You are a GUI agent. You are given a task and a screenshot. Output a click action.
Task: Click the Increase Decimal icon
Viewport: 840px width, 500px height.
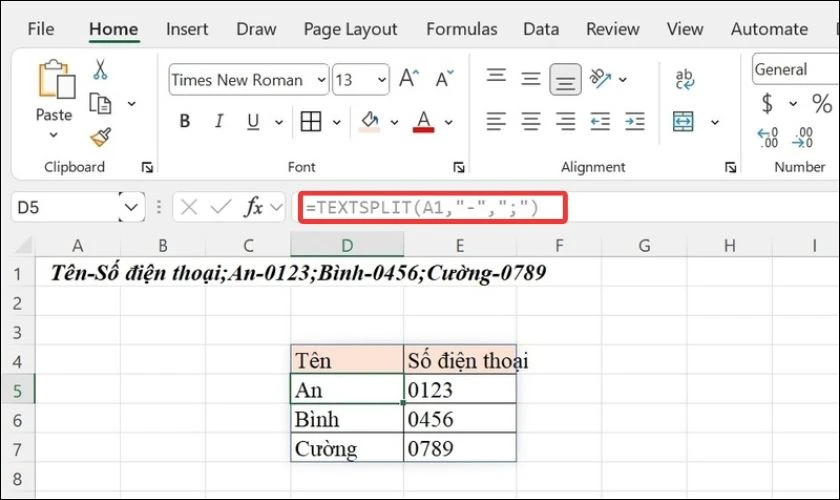point(768,137)
